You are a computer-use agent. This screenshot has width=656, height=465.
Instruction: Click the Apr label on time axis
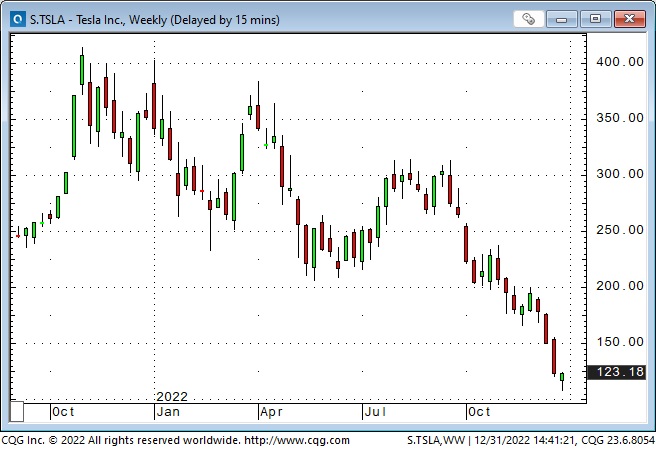[x=271, y=412]
